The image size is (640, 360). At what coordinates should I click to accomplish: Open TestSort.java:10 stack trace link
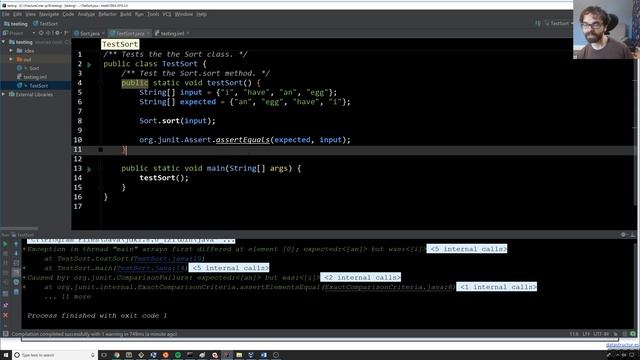169,258
